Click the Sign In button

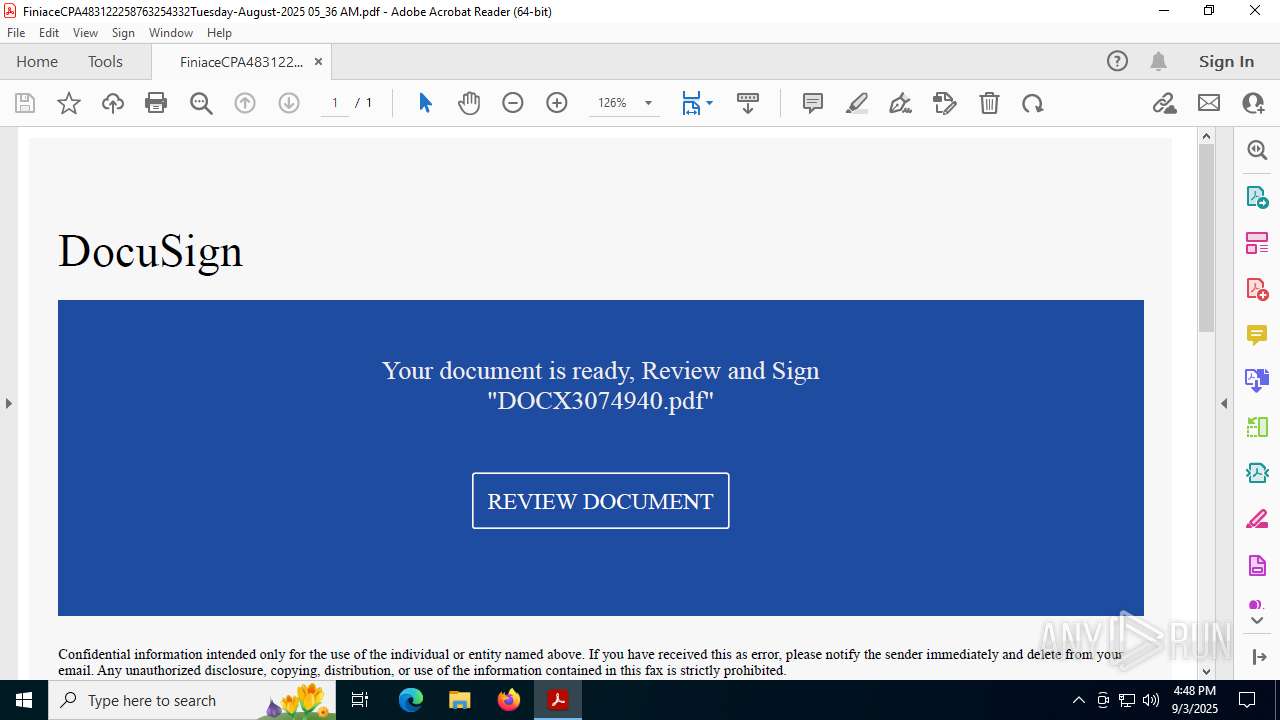pyautogui.click(x=1226, y=61)
